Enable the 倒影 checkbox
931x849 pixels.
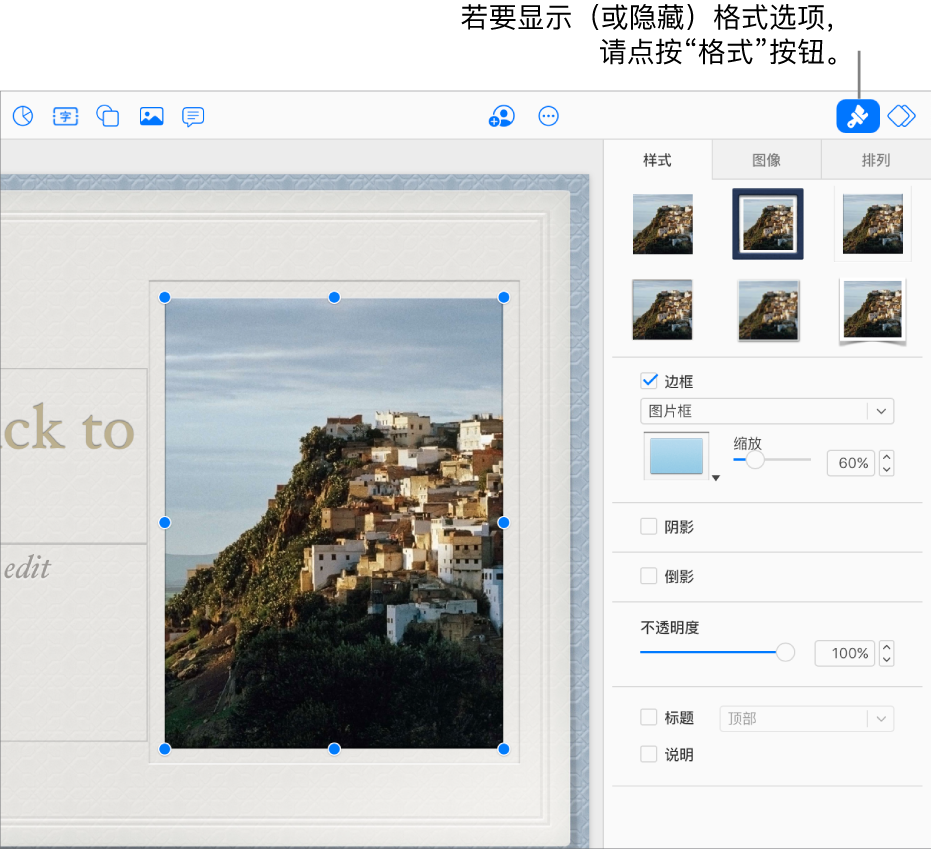(649, 576)
